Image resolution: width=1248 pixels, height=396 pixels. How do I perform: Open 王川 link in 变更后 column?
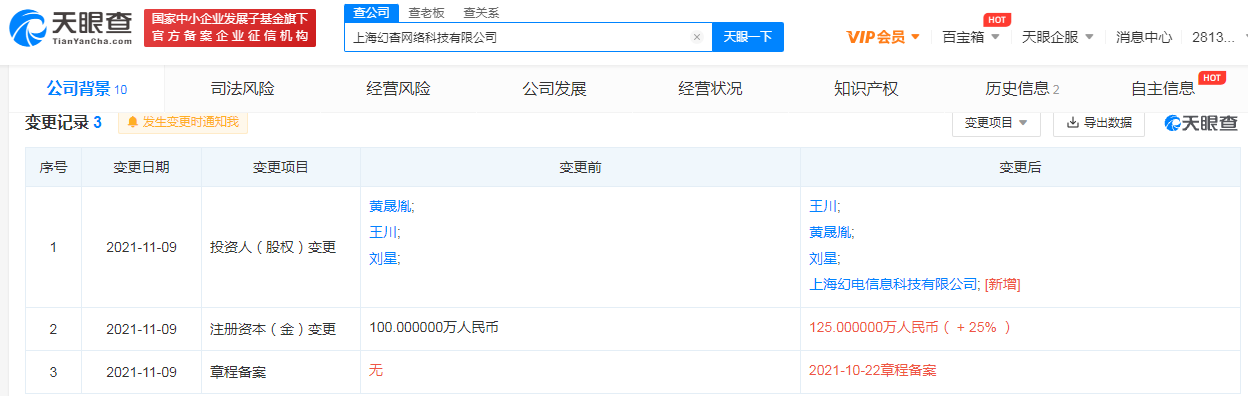click(x=824, y=206)
